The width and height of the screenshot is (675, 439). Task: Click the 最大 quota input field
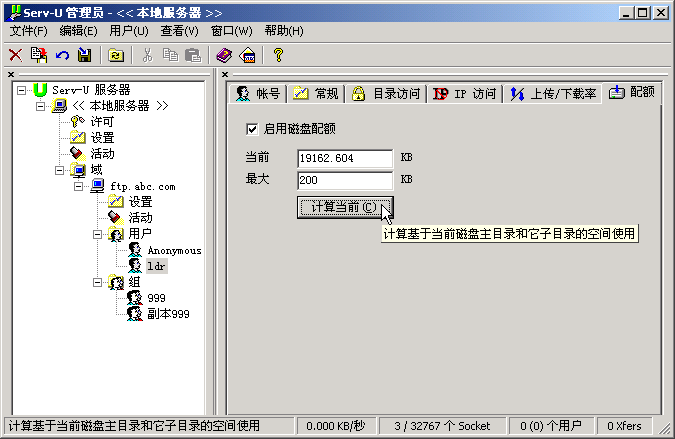(345, 180)
